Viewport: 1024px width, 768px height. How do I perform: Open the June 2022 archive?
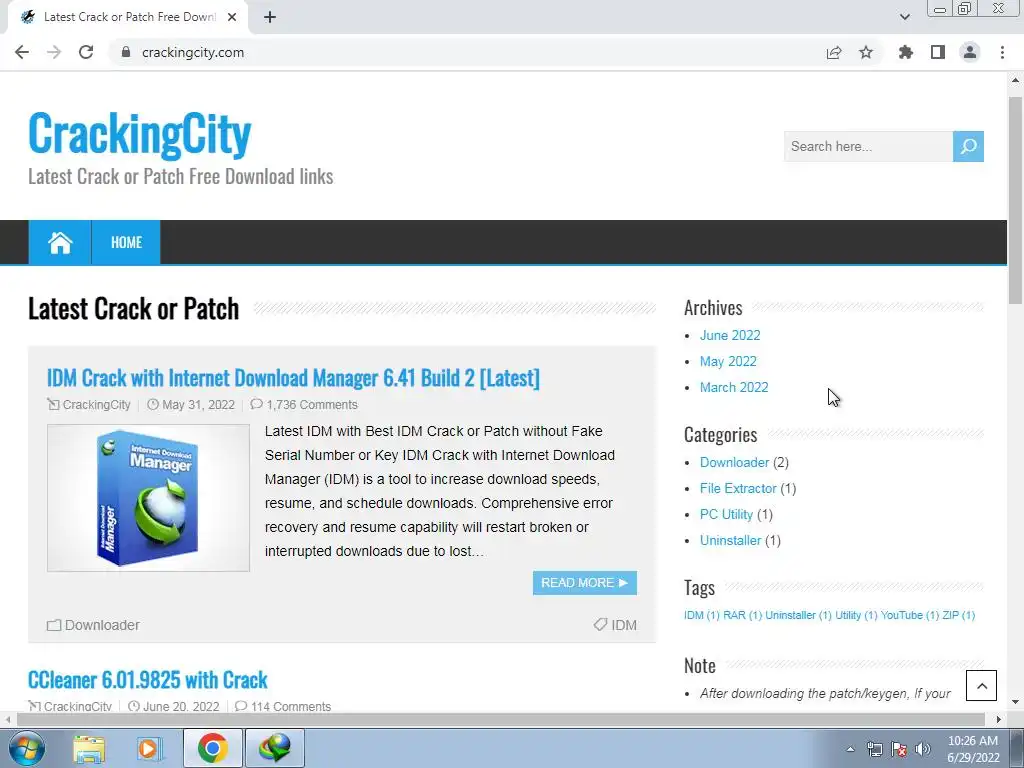coord(730,336)
